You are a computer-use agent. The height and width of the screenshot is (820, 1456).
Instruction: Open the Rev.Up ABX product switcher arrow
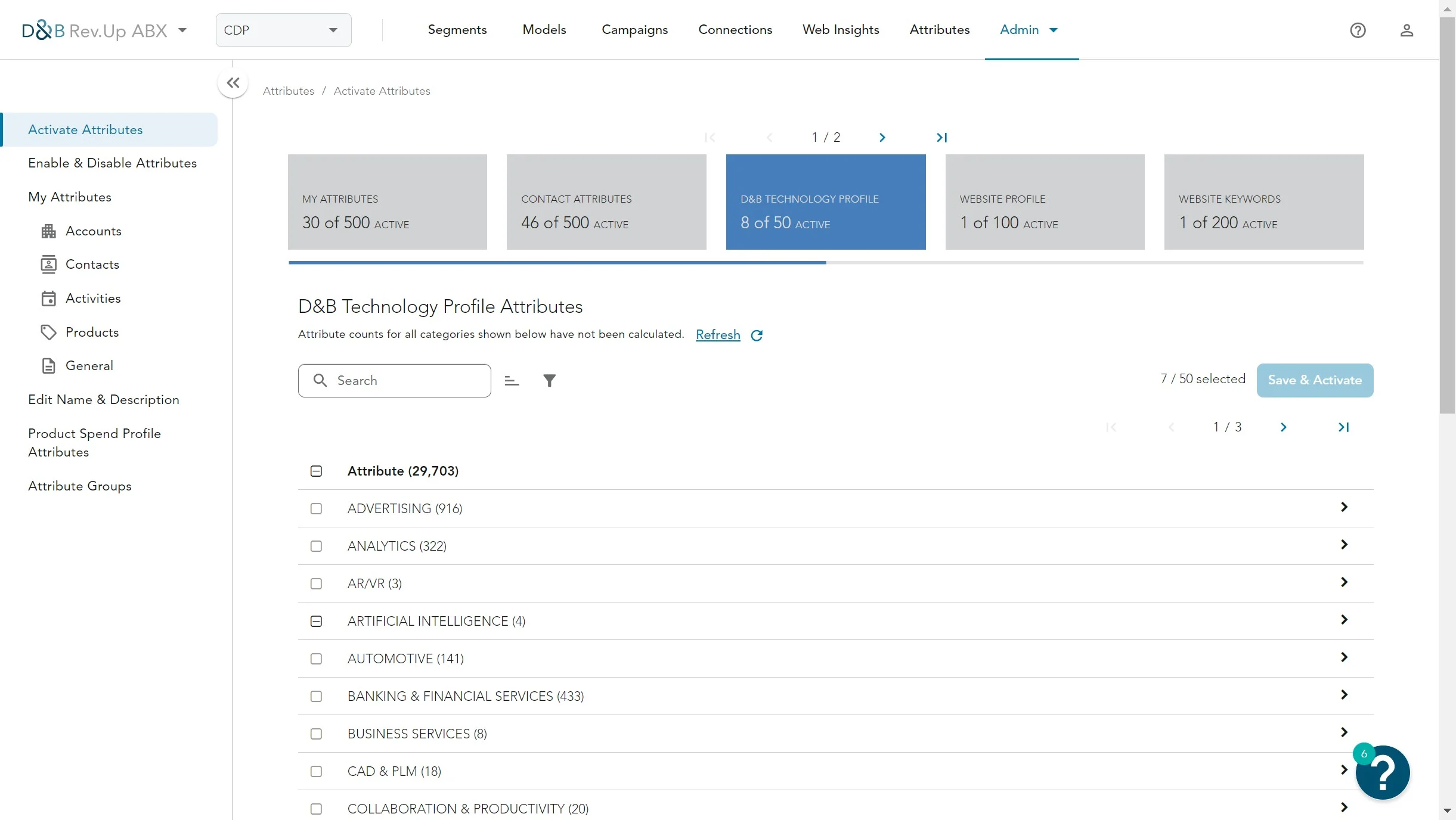click(x=182, y=30)
